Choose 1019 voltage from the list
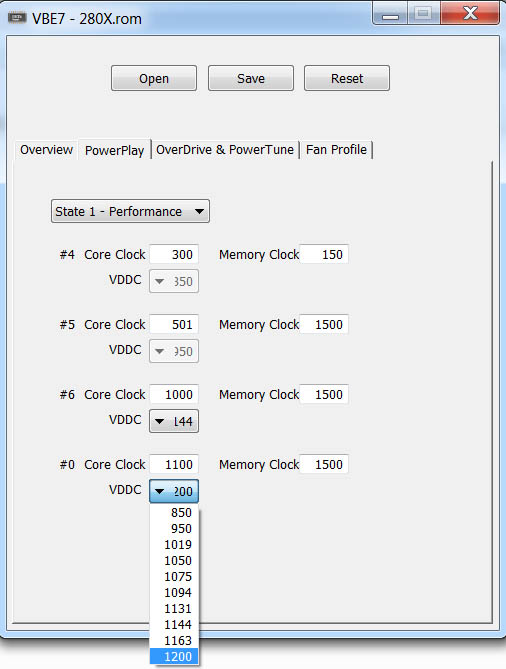 tap(174, 544)
